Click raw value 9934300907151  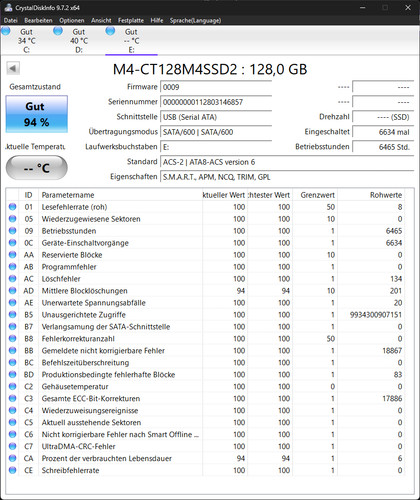(x=376, y=315)
